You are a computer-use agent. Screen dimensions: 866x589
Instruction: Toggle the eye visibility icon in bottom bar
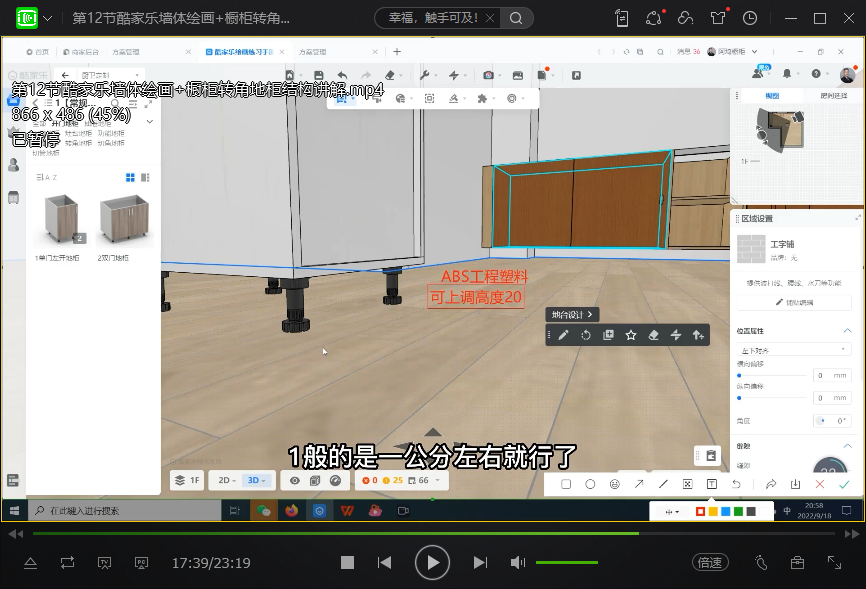(x=295, y=480)
